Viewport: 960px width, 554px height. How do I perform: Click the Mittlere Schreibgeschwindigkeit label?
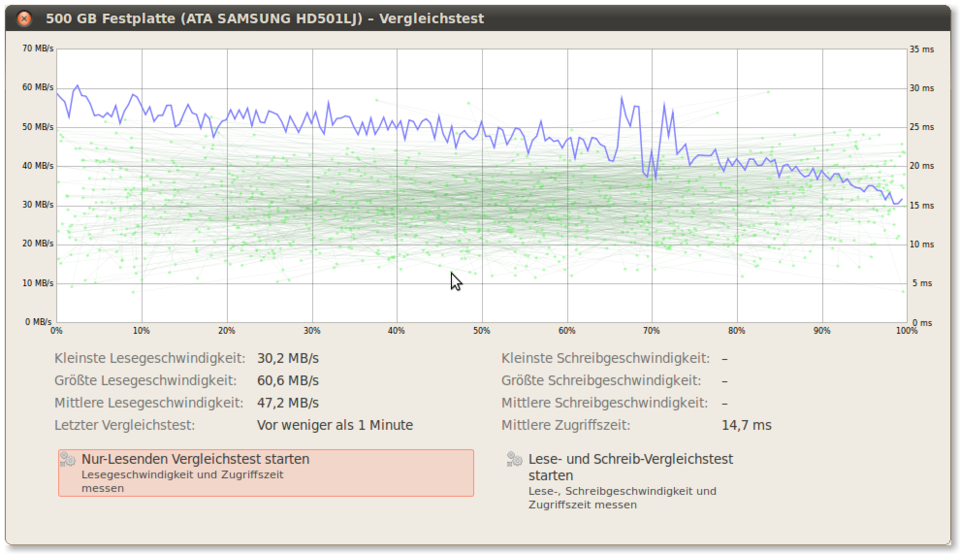604,403
